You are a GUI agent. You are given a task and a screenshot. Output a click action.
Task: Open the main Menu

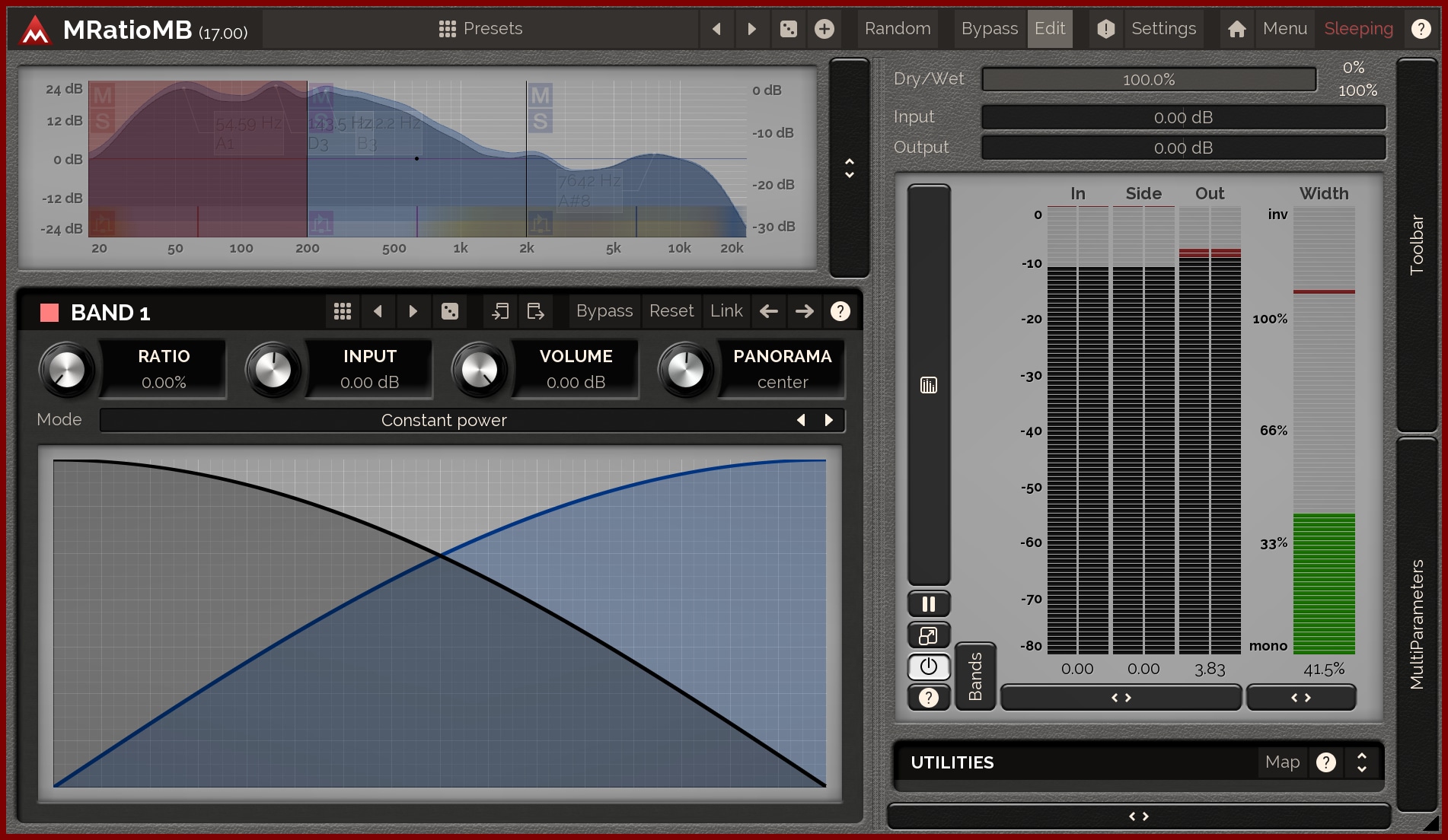[x=1284, y=29]
